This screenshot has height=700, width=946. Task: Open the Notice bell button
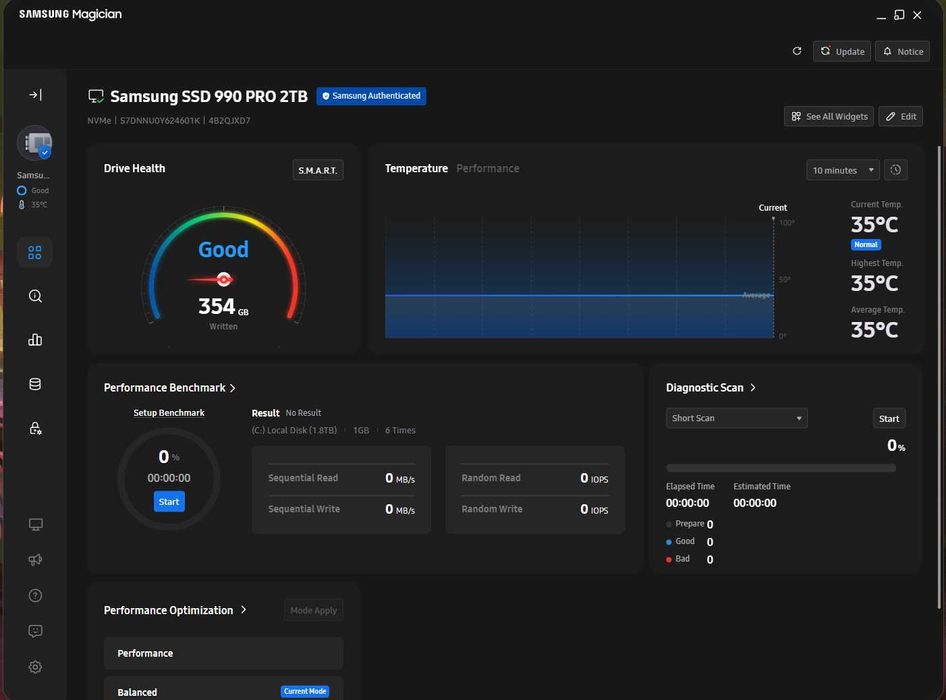[903, 51]
